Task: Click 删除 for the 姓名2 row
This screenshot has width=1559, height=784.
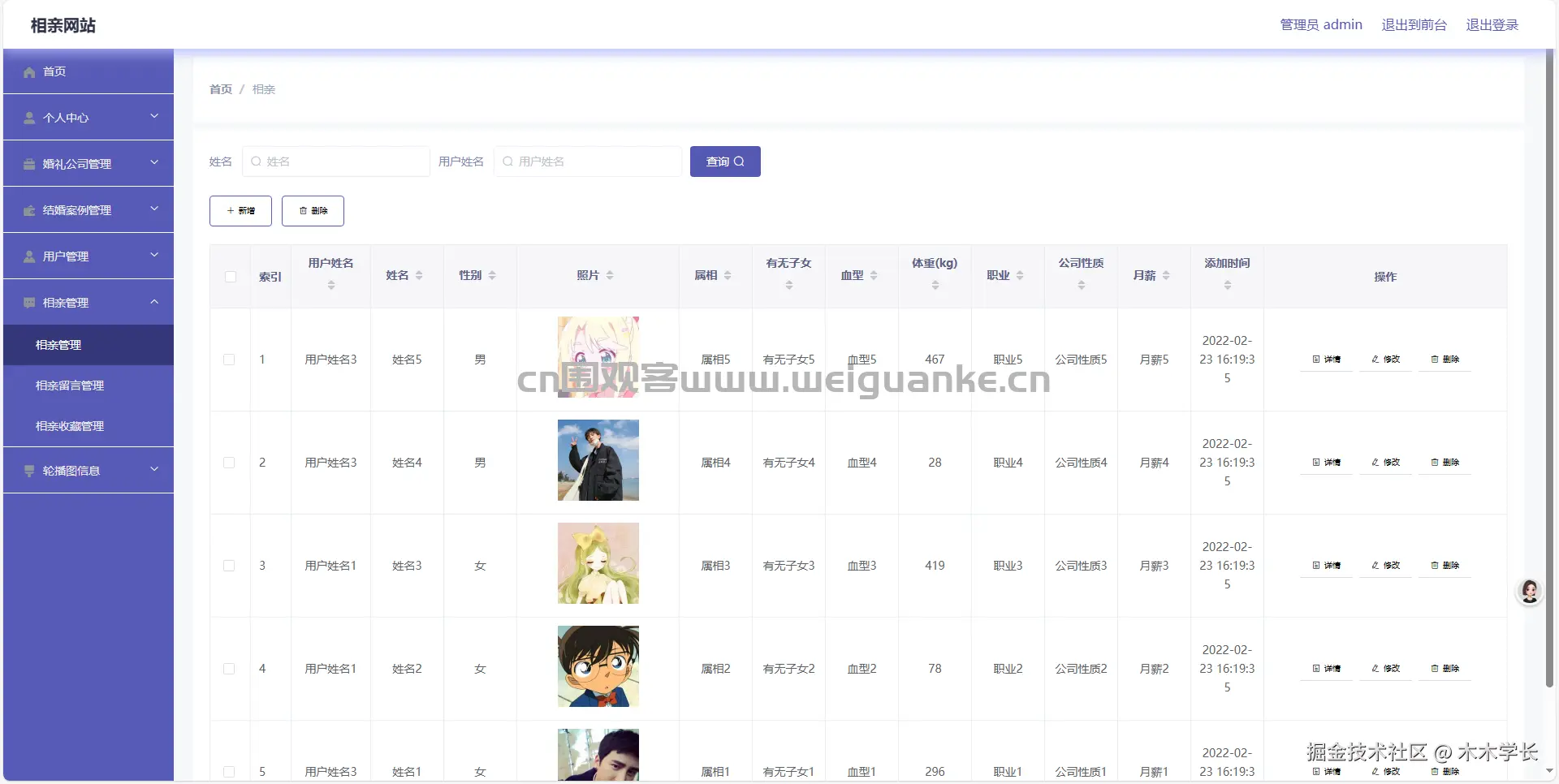Action: coord(1445,669)
